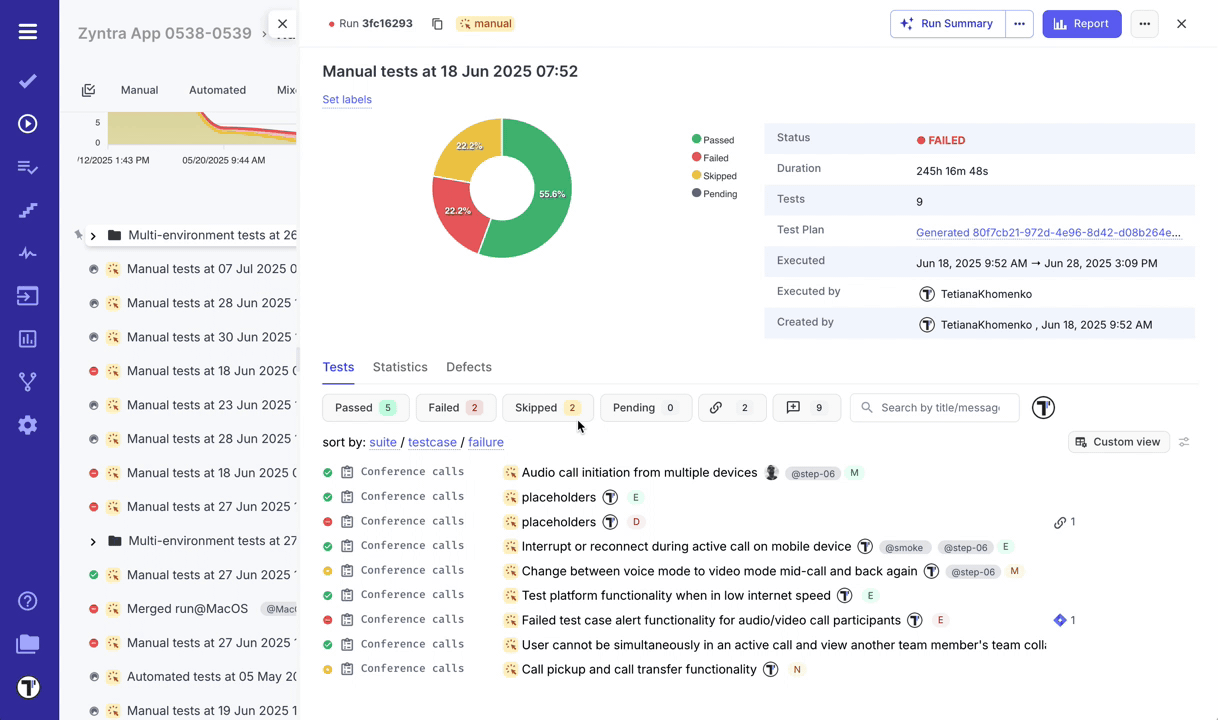
Task: Toggle Skipped series in chart legend
Action: tap(714, 176)
